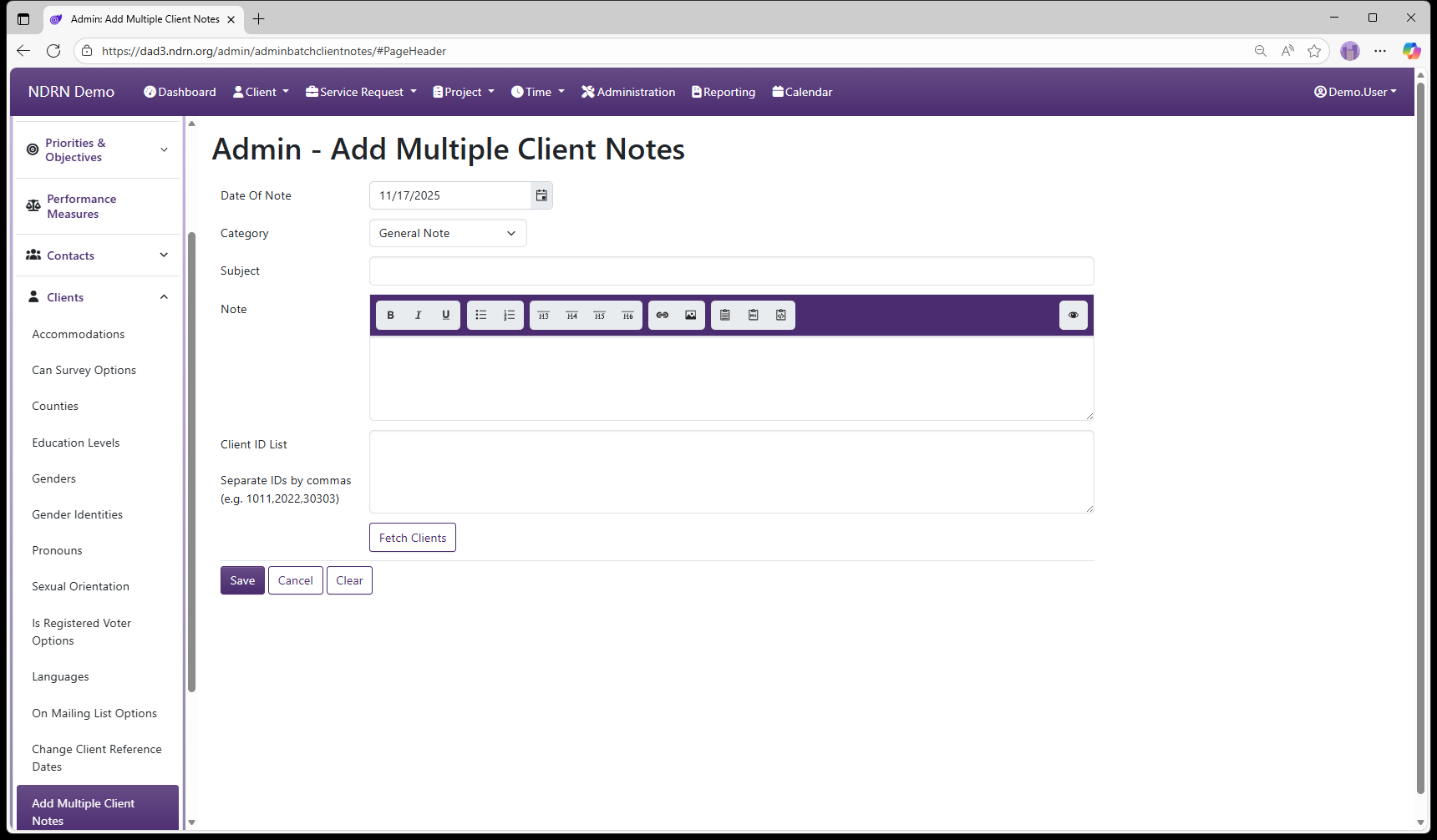Click inside the Client ID List box
This screenshot has height=840, width=1437.
tap(732, 472)
